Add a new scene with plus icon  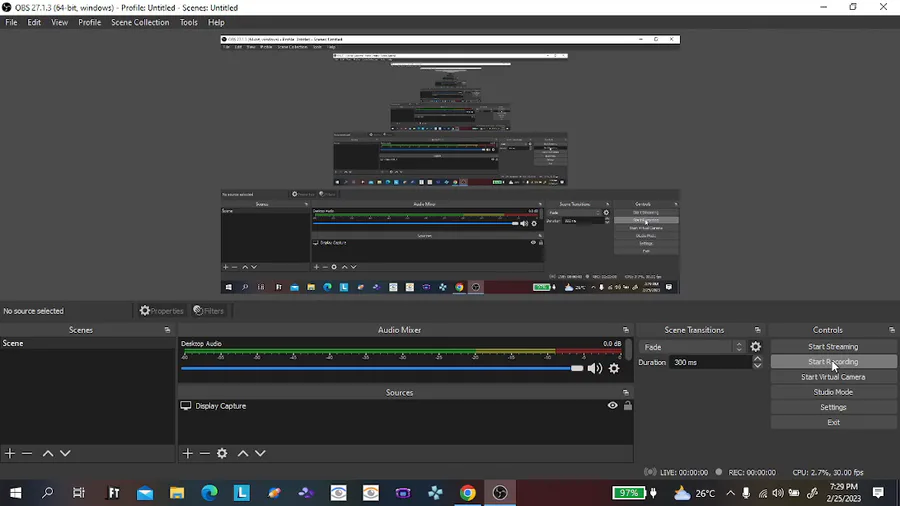(10, 453)
